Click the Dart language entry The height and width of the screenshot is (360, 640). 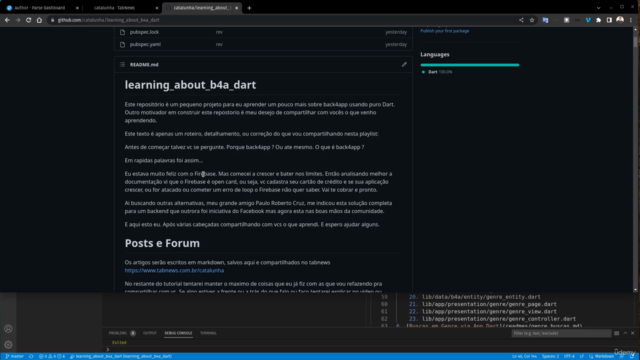click(438, 72)
